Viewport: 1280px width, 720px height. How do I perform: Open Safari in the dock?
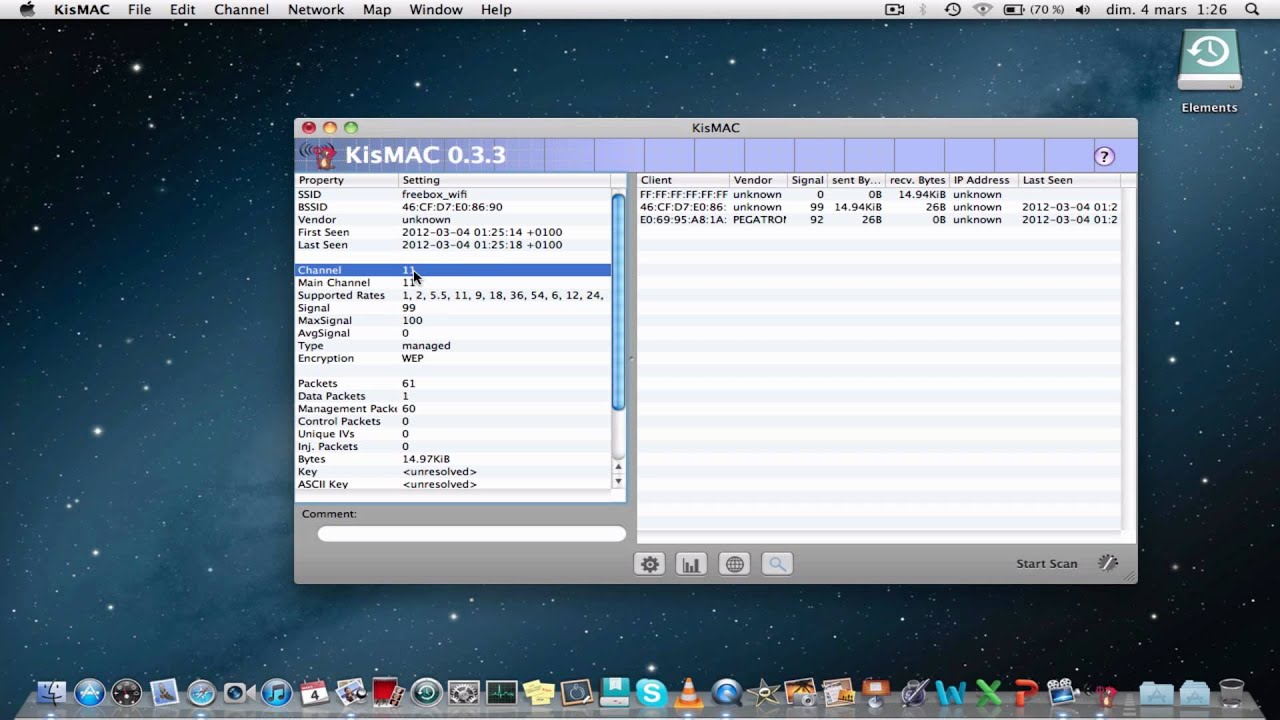click(x=201, y=692)
